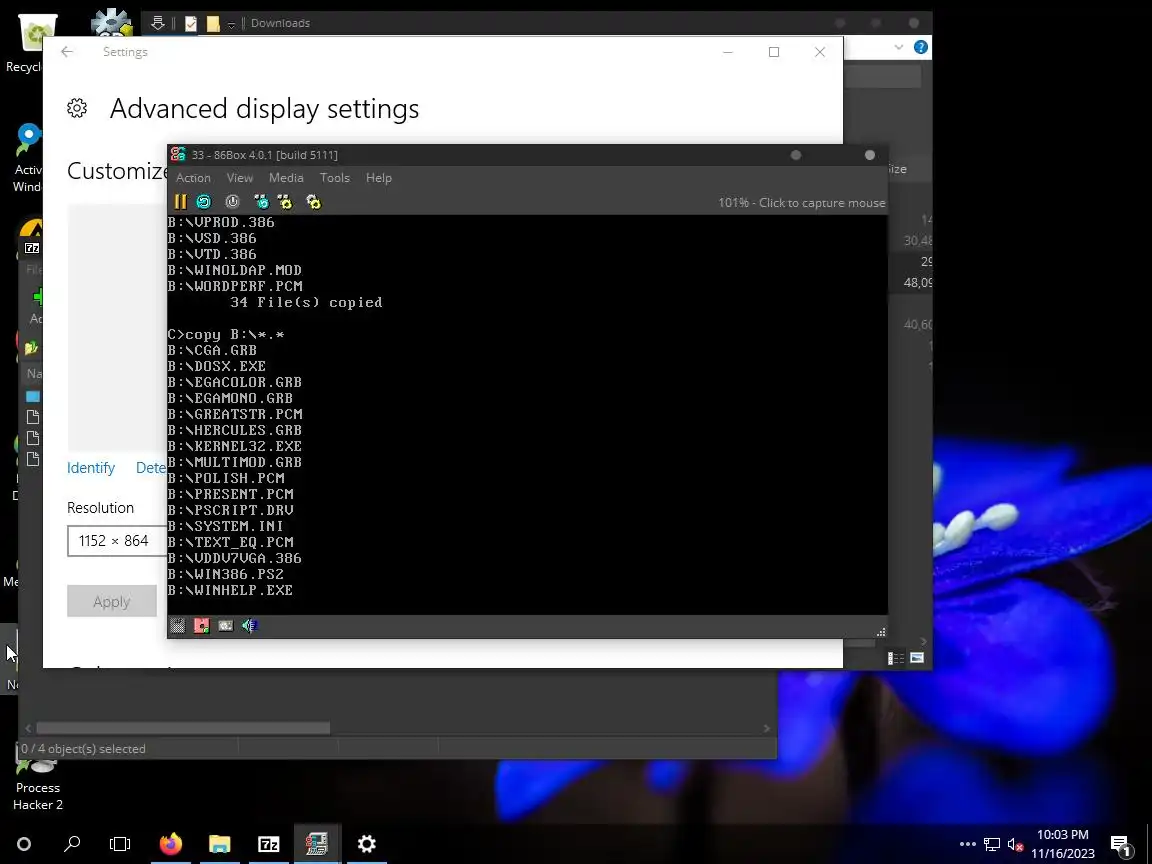1152x864 pixels.
Task: Open the 86Box Tools menu
Action: point(334,178)
